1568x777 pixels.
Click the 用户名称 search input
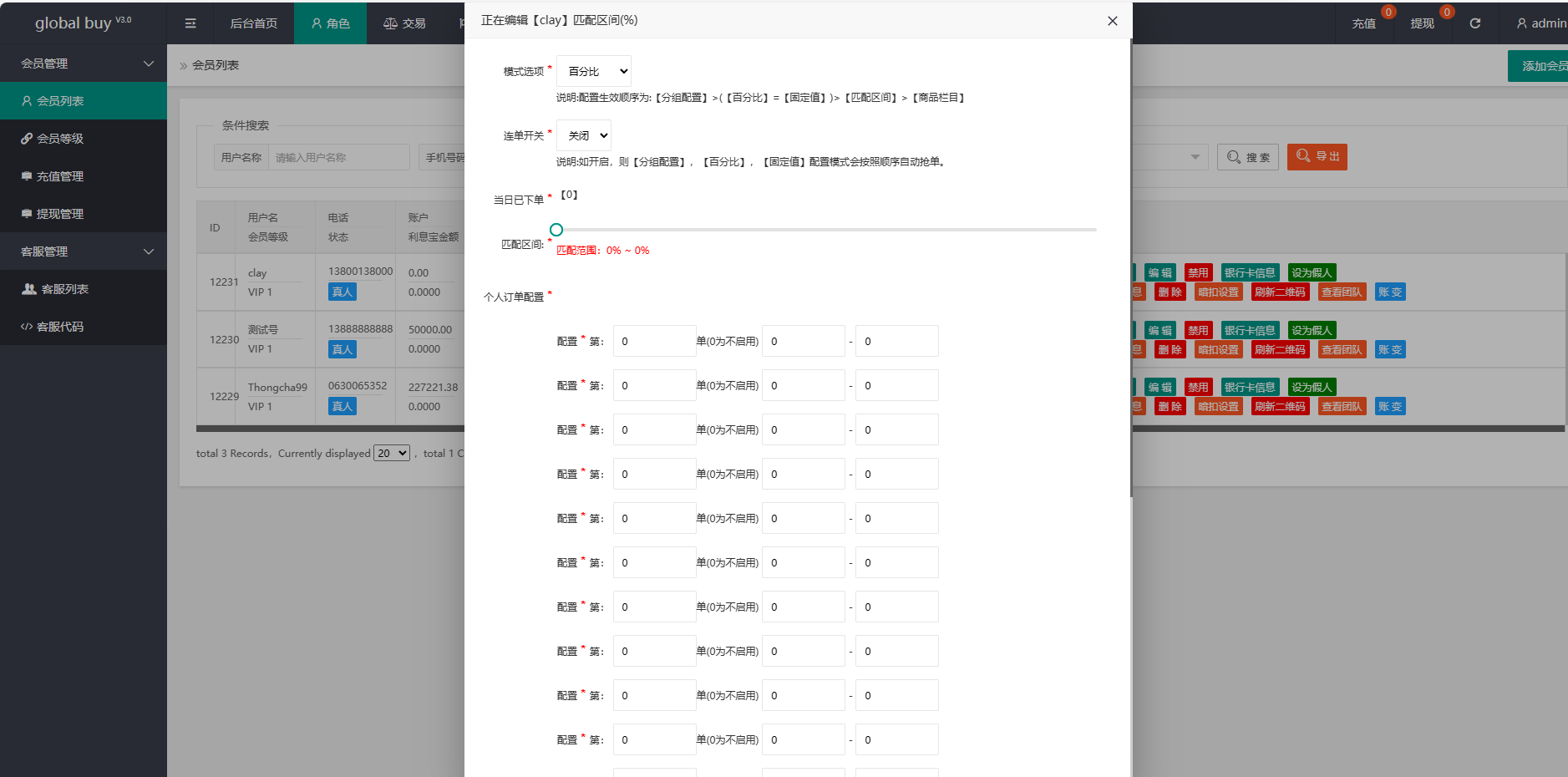click(338, 157)
